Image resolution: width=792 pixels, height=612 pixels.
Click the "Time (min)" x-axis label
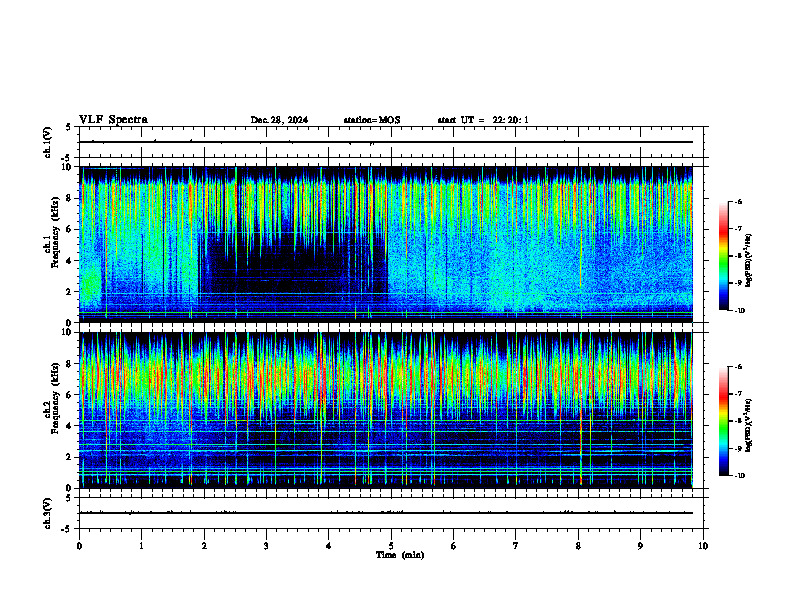(x=400, y=555)
